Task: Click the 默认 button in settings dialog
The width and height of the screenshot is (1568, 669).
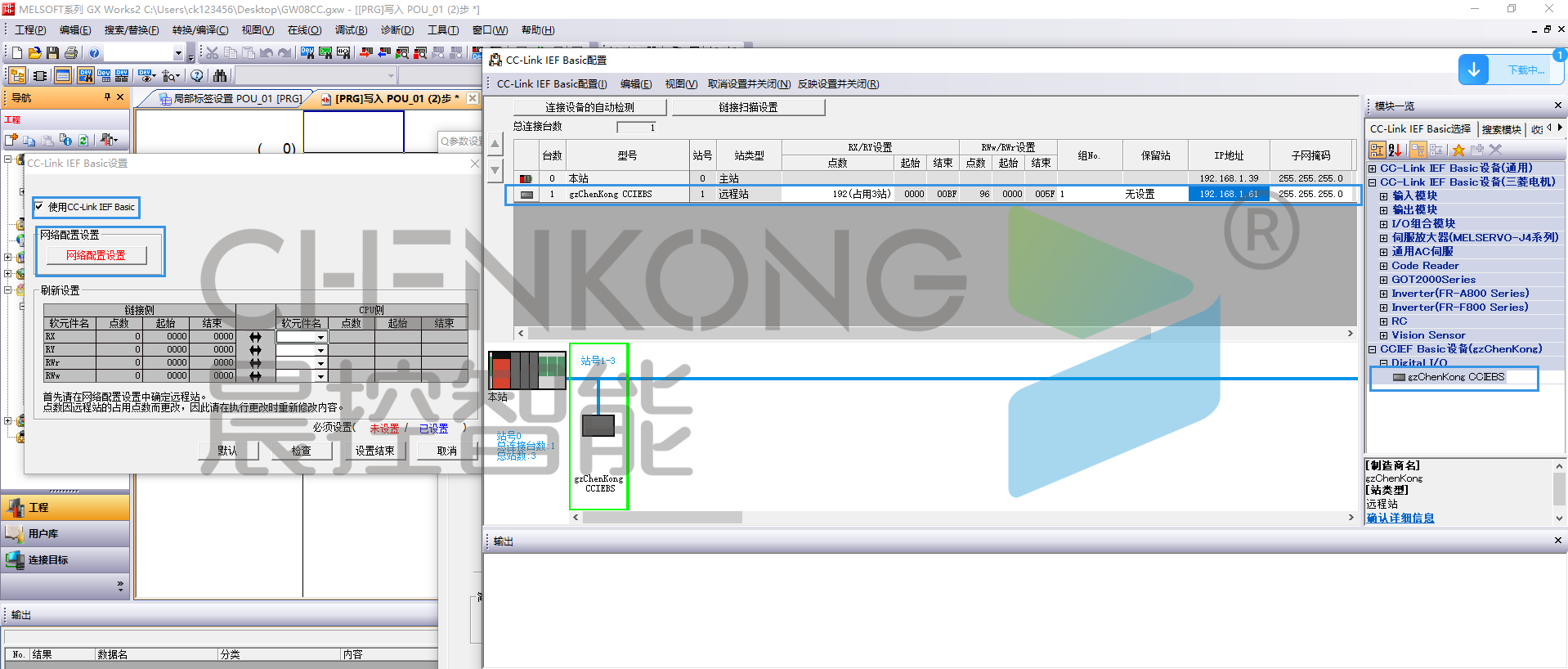Action: click(227, 451)
